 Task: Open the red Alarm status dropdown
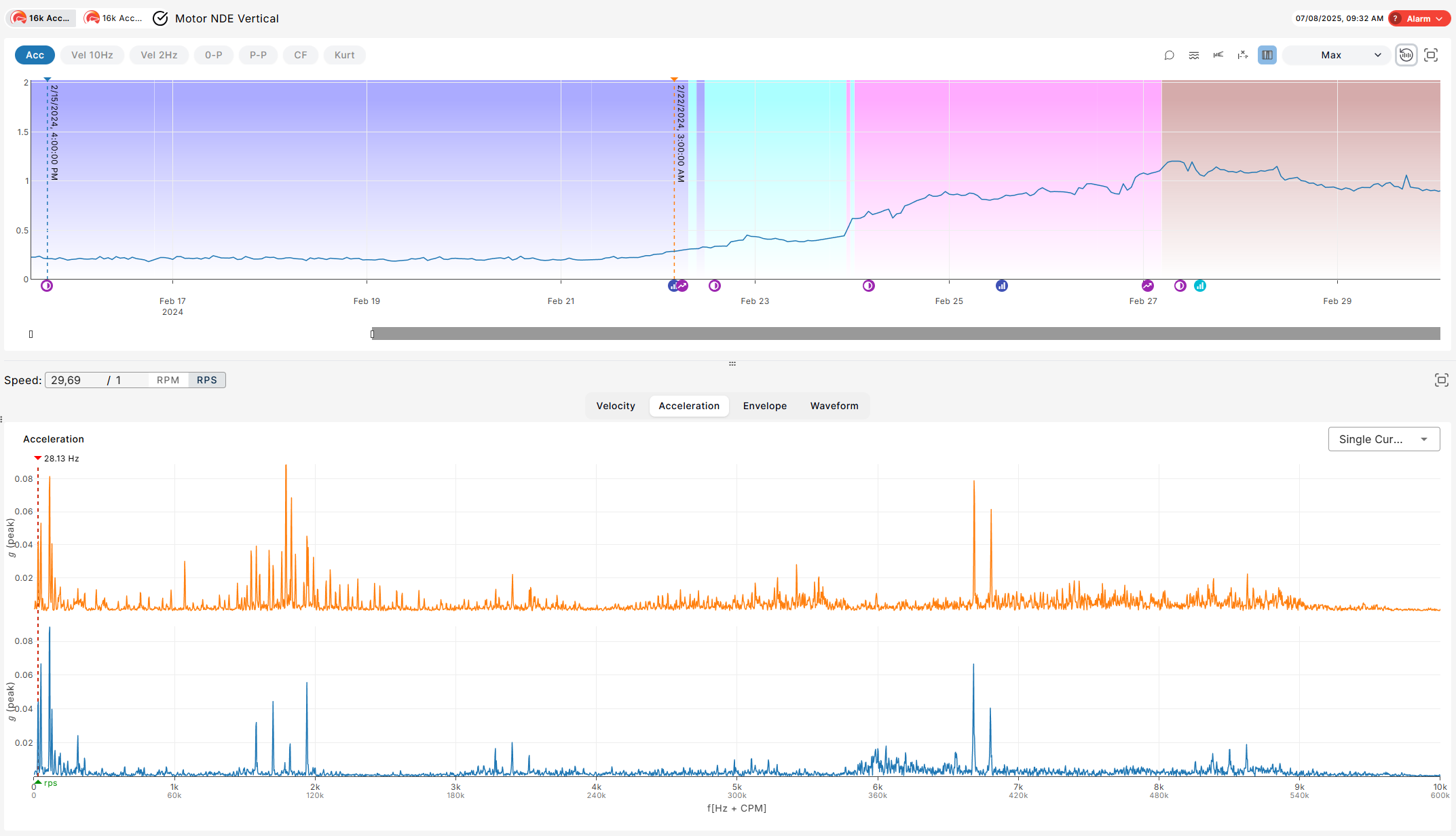[1419, 18]
